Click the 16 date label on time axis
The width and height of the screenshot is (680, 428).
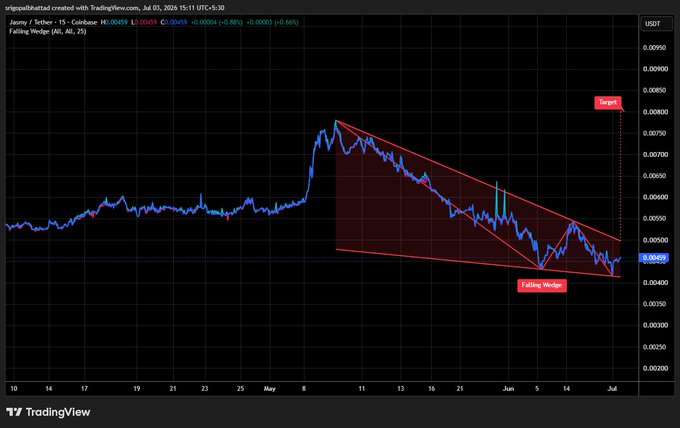[432, 389]
